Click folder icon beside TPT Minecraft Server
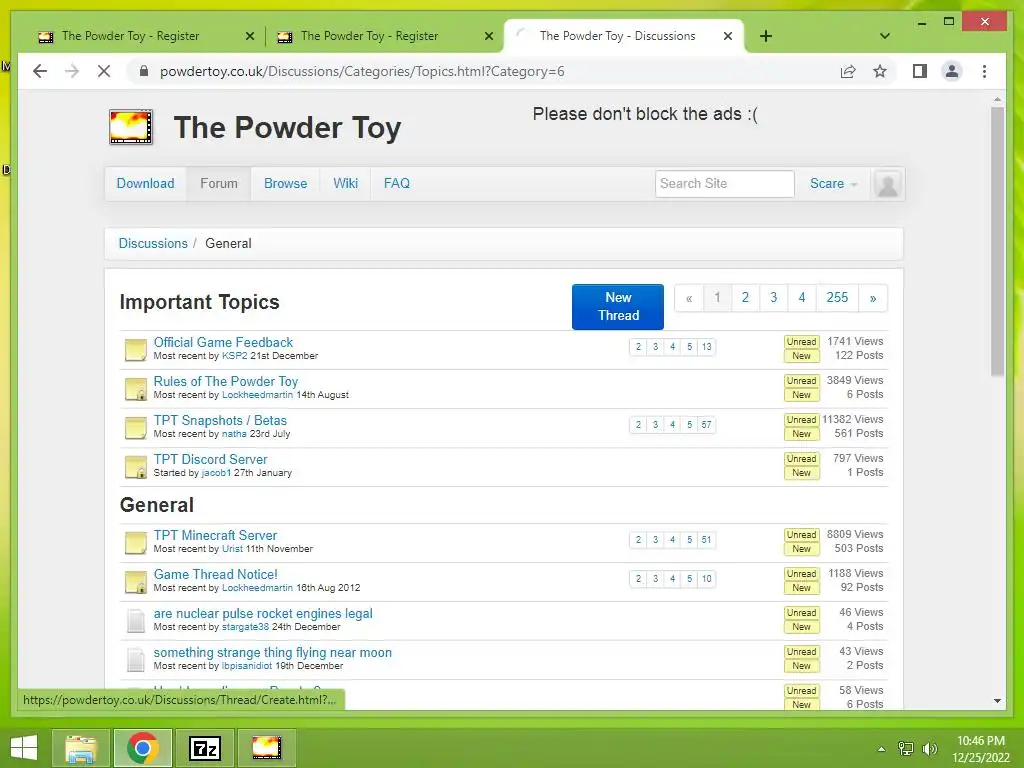The image size is (1024, 768). tap(136, 543)
